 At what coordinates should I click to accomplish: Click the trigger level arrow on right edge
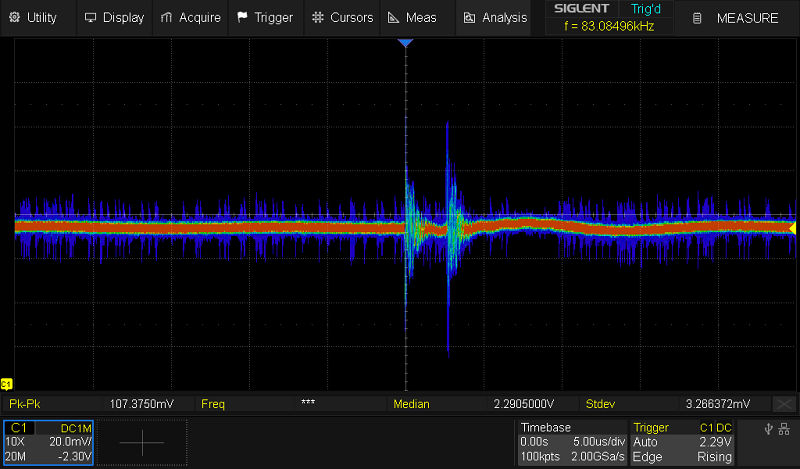pos(793,228)
